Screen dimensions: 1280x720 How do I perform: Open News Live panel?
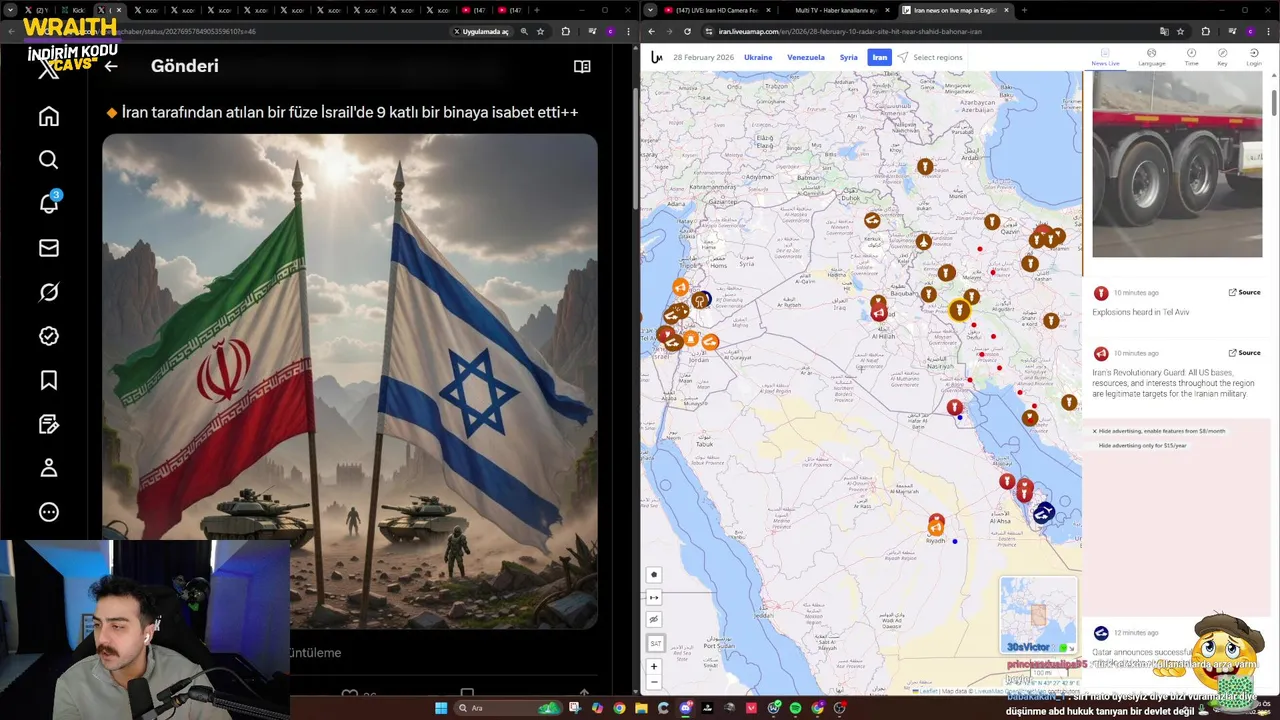[x=1105, y=57]
